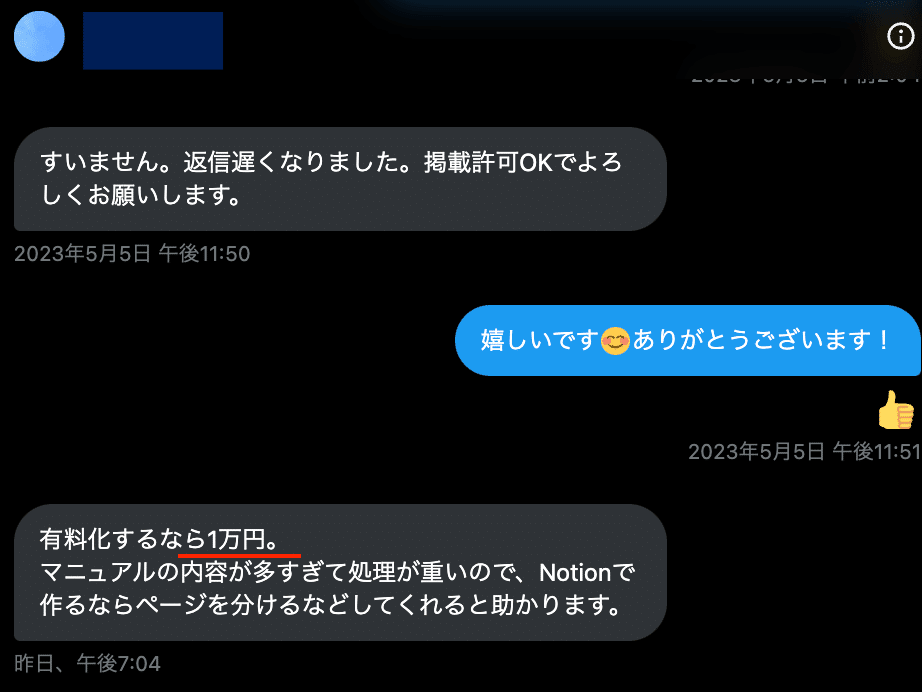Select the message starting with 有料化するなら

coord(340,572)
